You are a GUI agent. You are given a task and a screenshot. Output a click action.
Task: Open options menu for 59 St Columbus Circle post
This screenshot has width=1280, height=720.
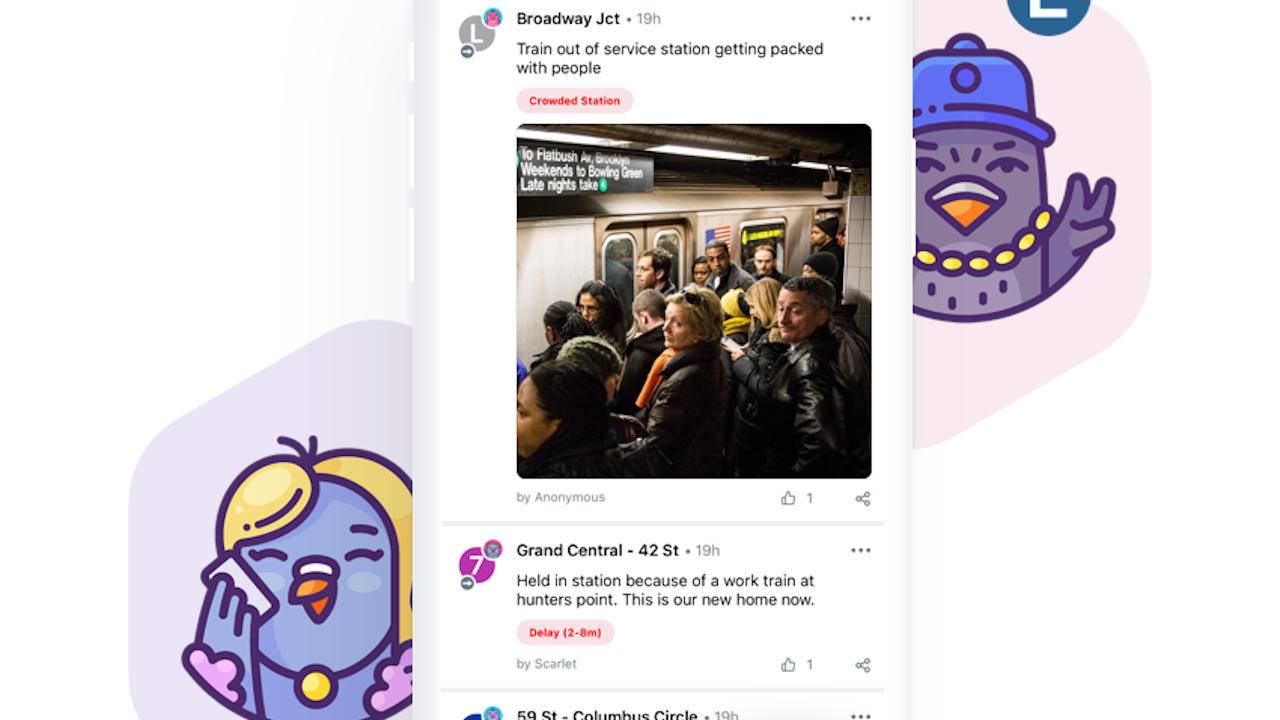pos(860,716)
